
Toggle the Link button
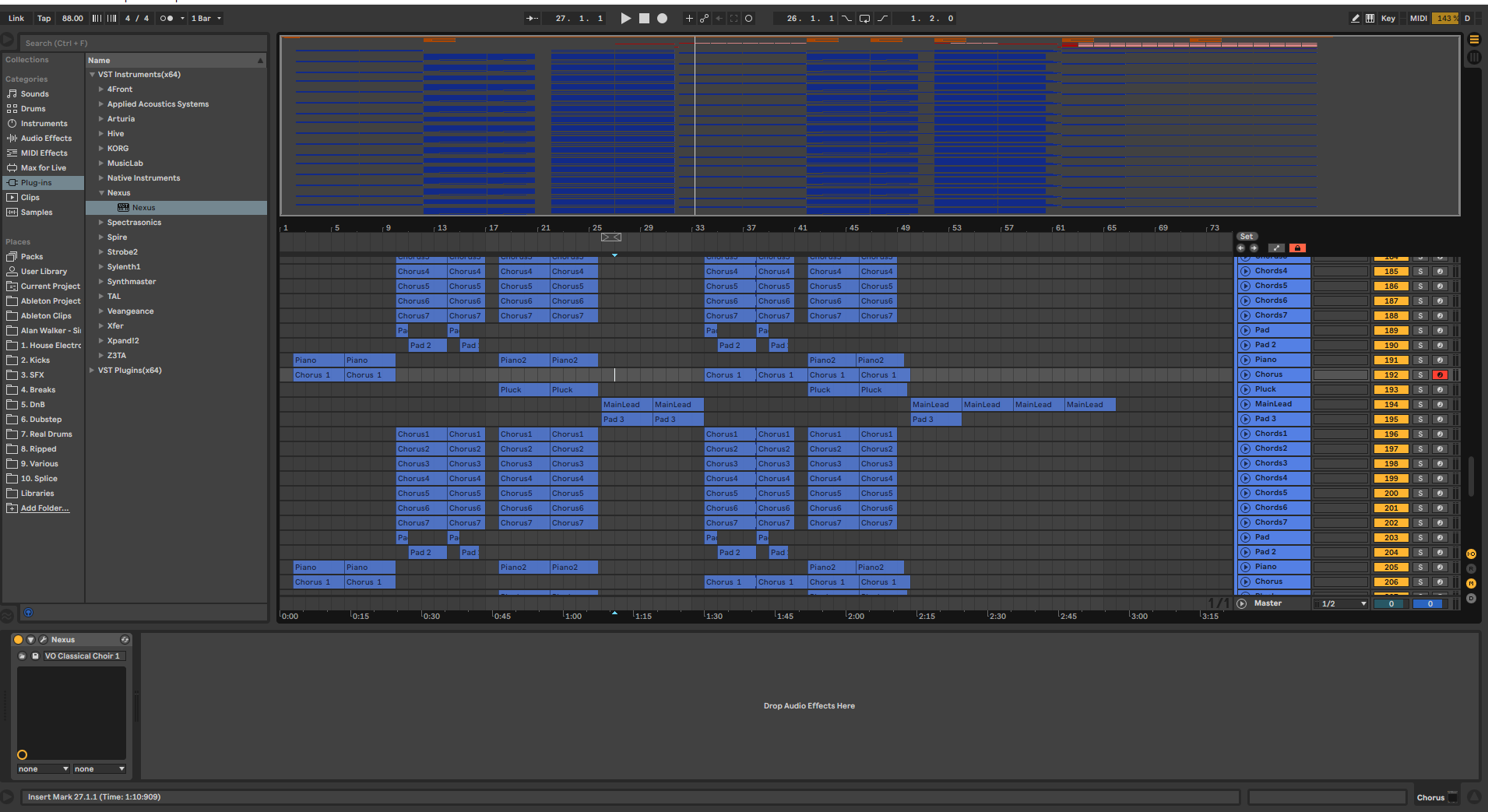coord(16,18)
